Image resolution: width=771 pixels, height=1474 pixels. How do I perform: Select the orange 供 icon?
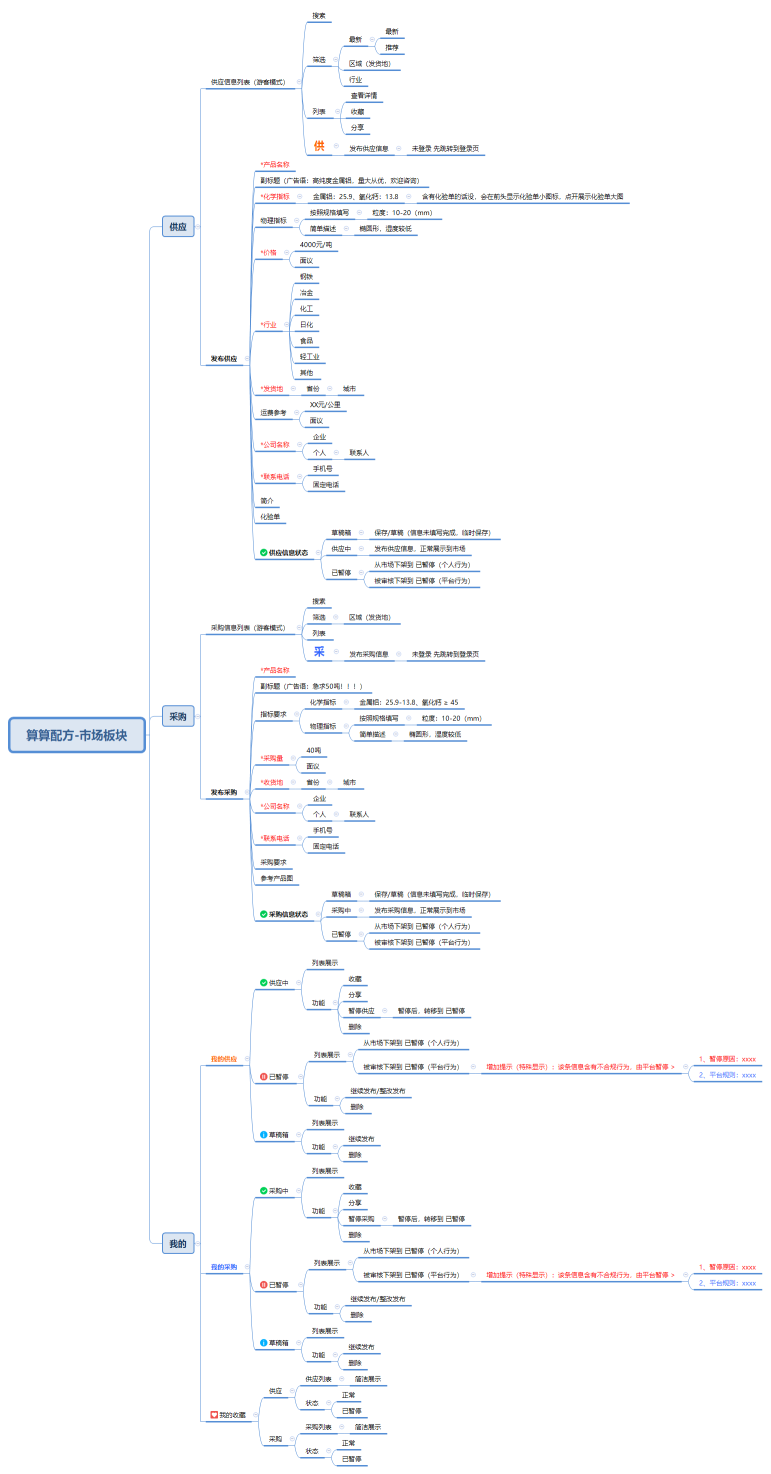320,147
